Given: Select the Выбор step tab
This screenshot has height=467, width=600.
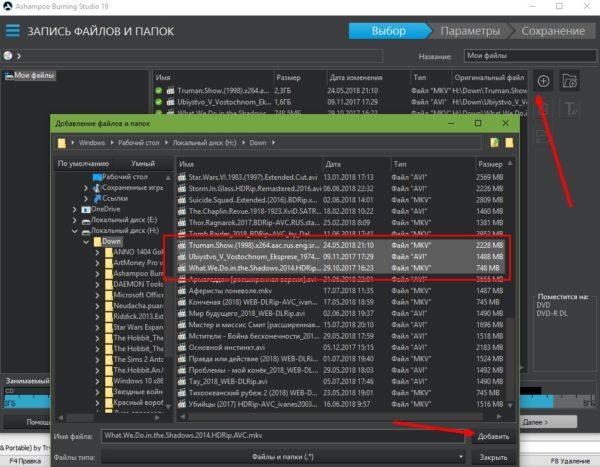Looking at the screenshot, I should [x=388, y=31].
